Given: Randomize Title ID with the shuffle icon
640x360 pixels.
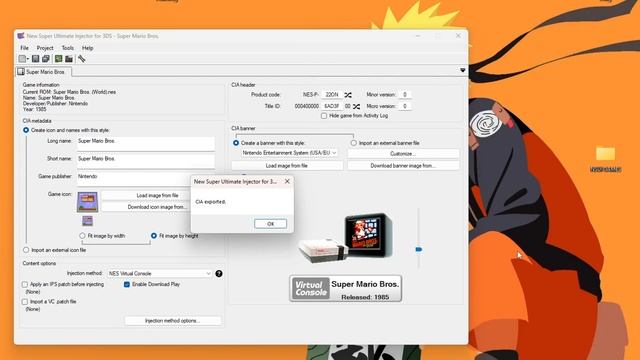Looking at the screenshot, I should point(356,106).
